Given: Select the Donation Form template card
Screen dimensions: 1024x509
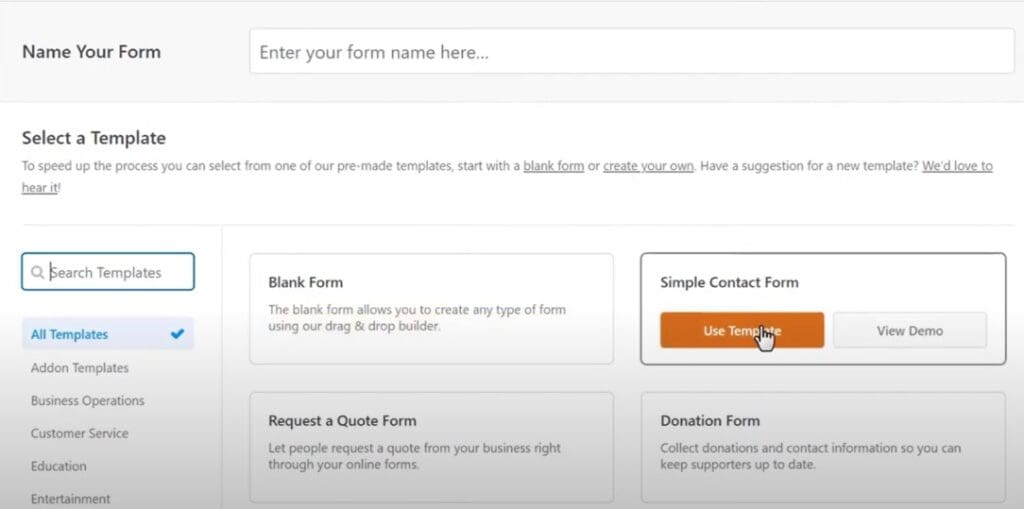Looking at the screenshot, I should [x=823, y=447].
